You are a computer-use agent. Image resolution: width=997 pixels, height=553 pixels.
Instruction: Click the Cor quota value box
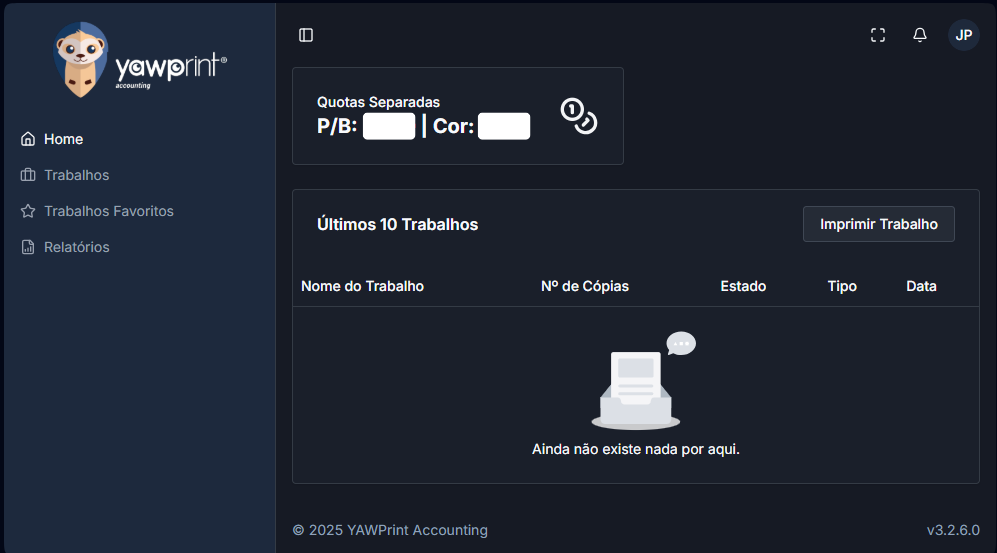(x=503, y=127)
